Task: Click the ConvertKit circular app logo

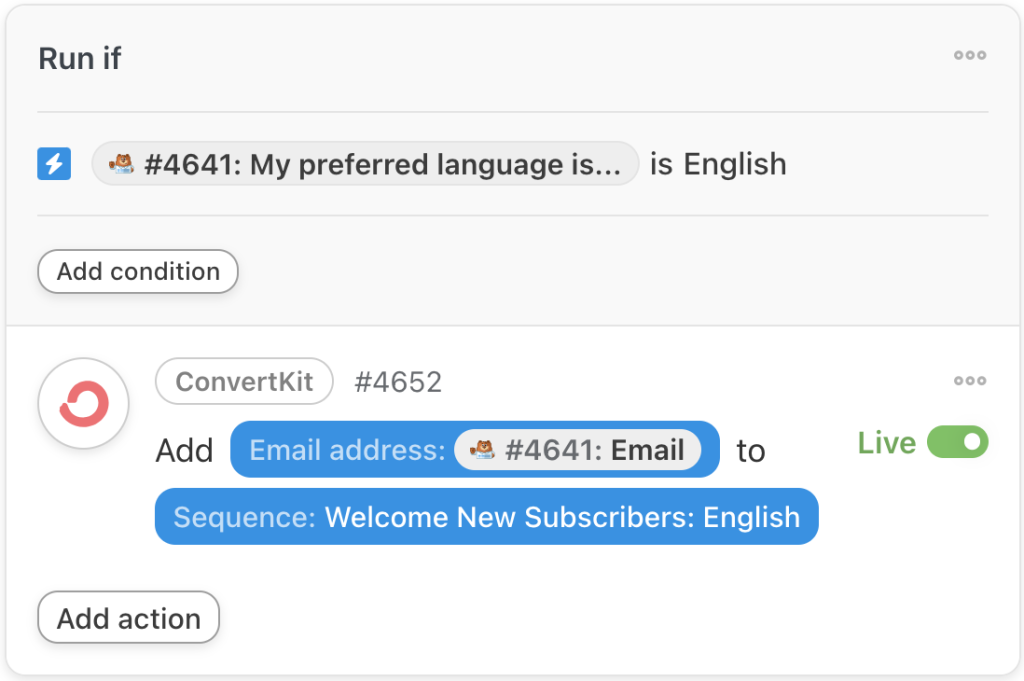Action: click(x=83, y=402)
